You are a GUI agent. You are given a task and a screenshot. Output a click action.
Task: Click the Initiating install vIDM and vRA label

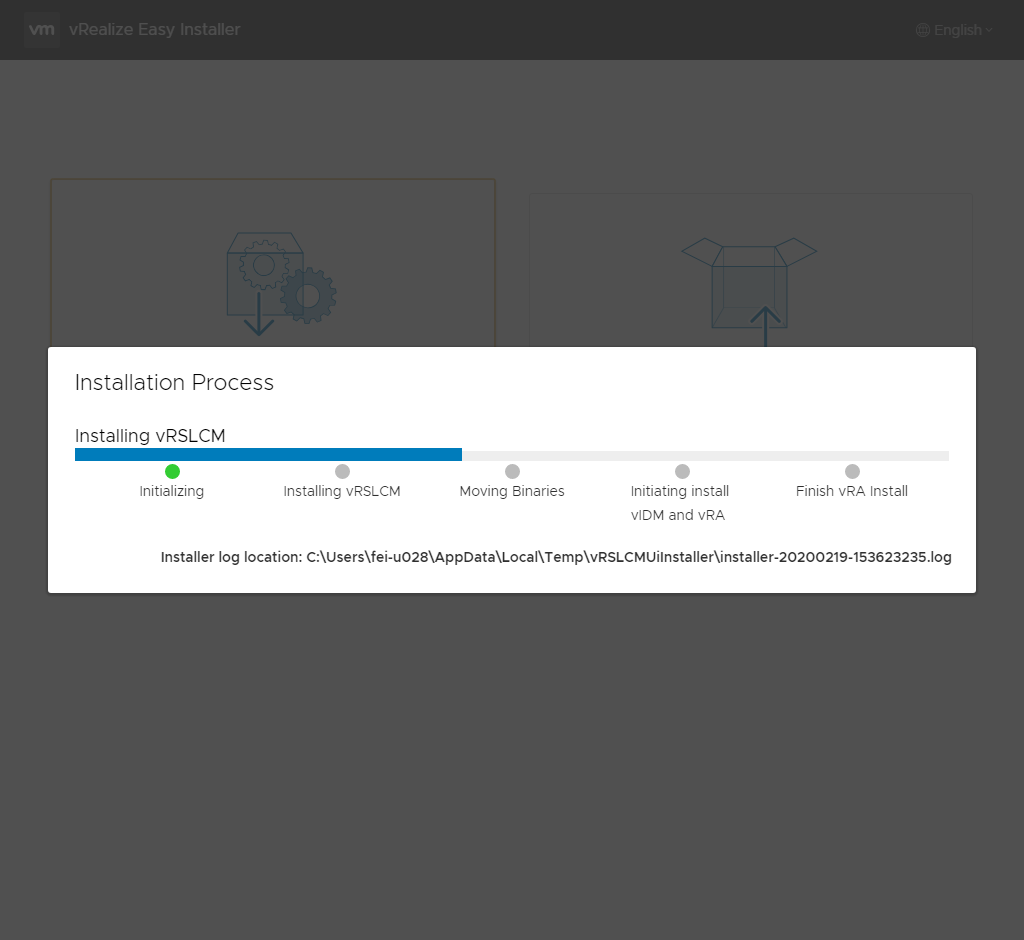point(680,503)
